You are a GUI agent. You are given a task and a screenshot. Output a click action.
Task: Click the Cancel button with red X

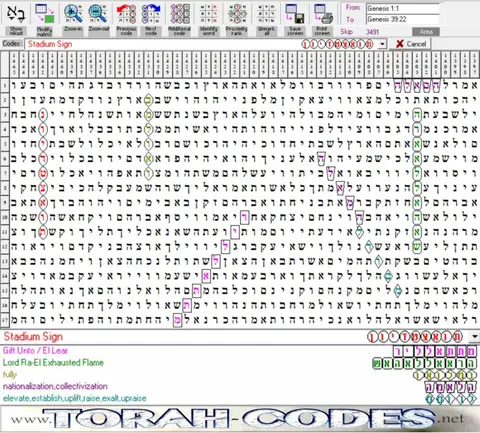[x=411, y=44]
